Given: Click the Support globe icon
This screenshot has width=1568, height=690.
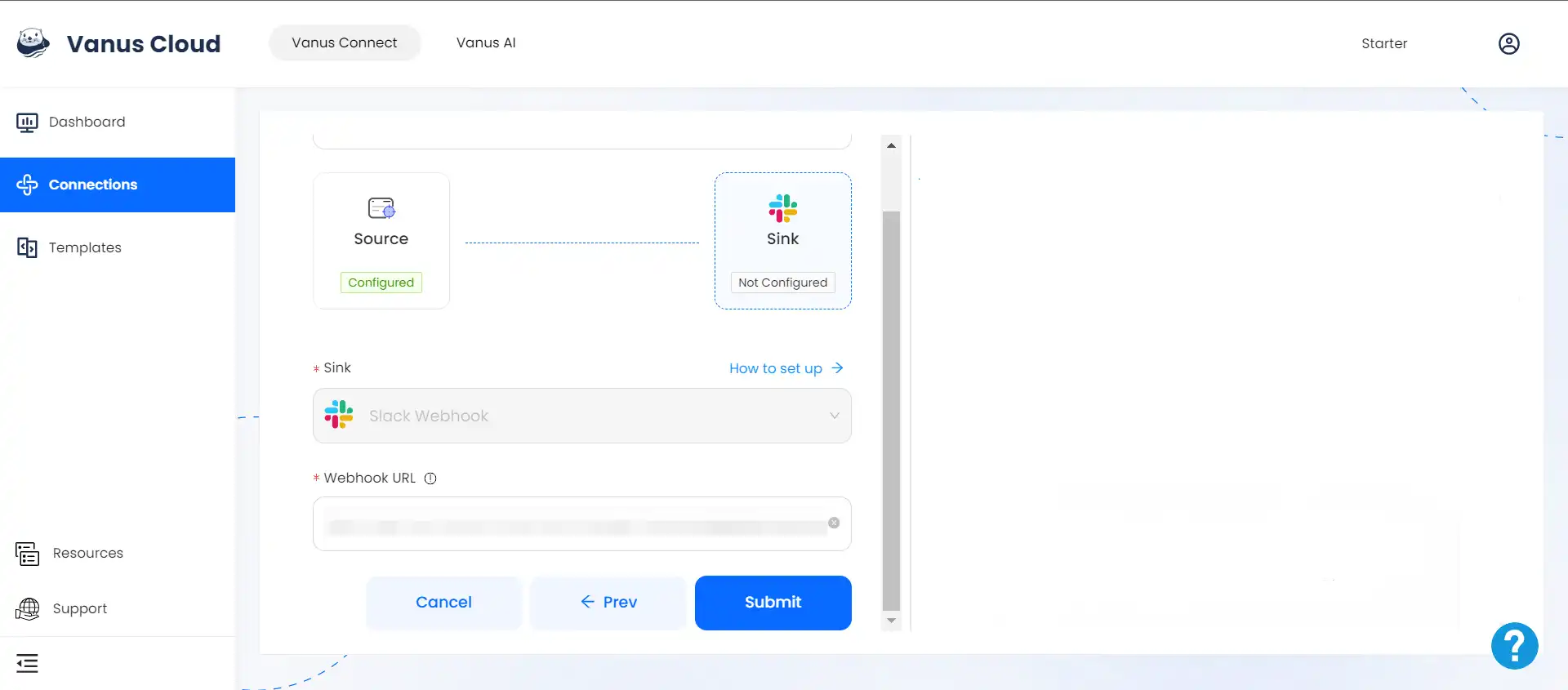Looking at the screenshot, I should [27, 608].
